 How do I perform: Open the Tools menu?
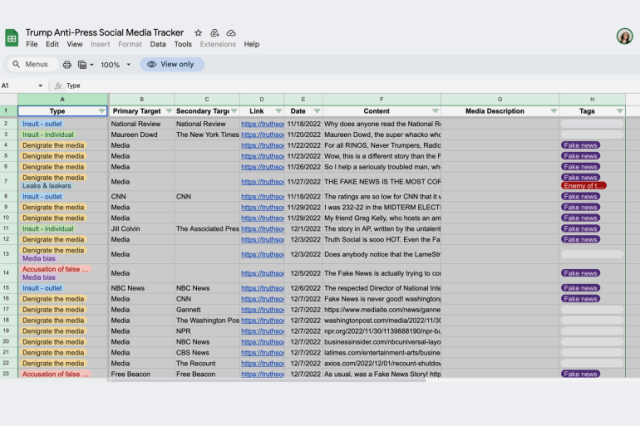(183, 45)
